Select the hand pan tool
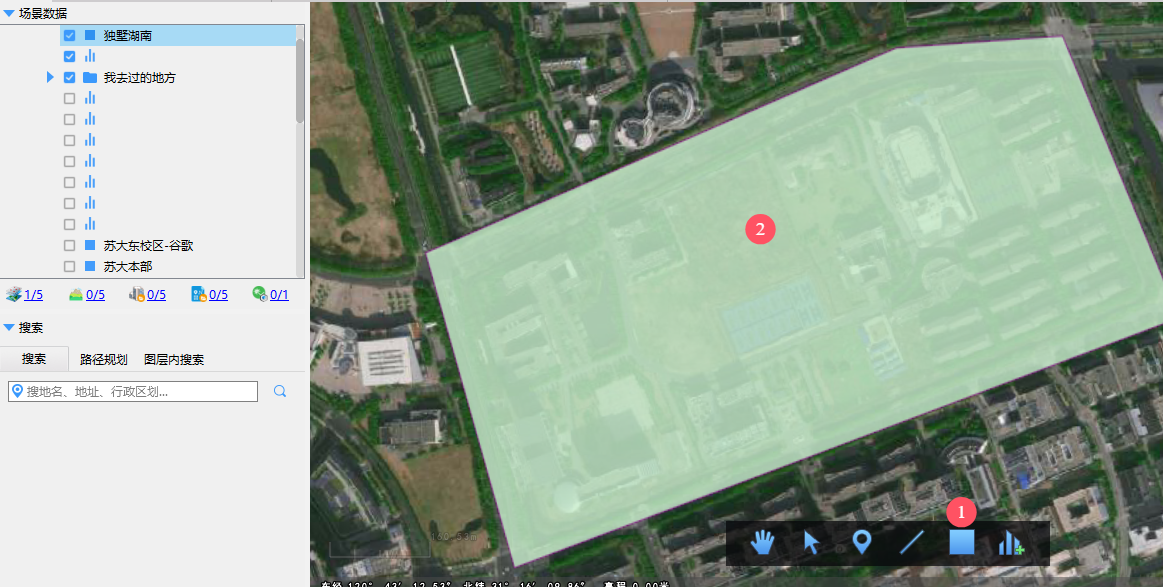The width and height of the screenshot is (1163, 587). point(761,543)
